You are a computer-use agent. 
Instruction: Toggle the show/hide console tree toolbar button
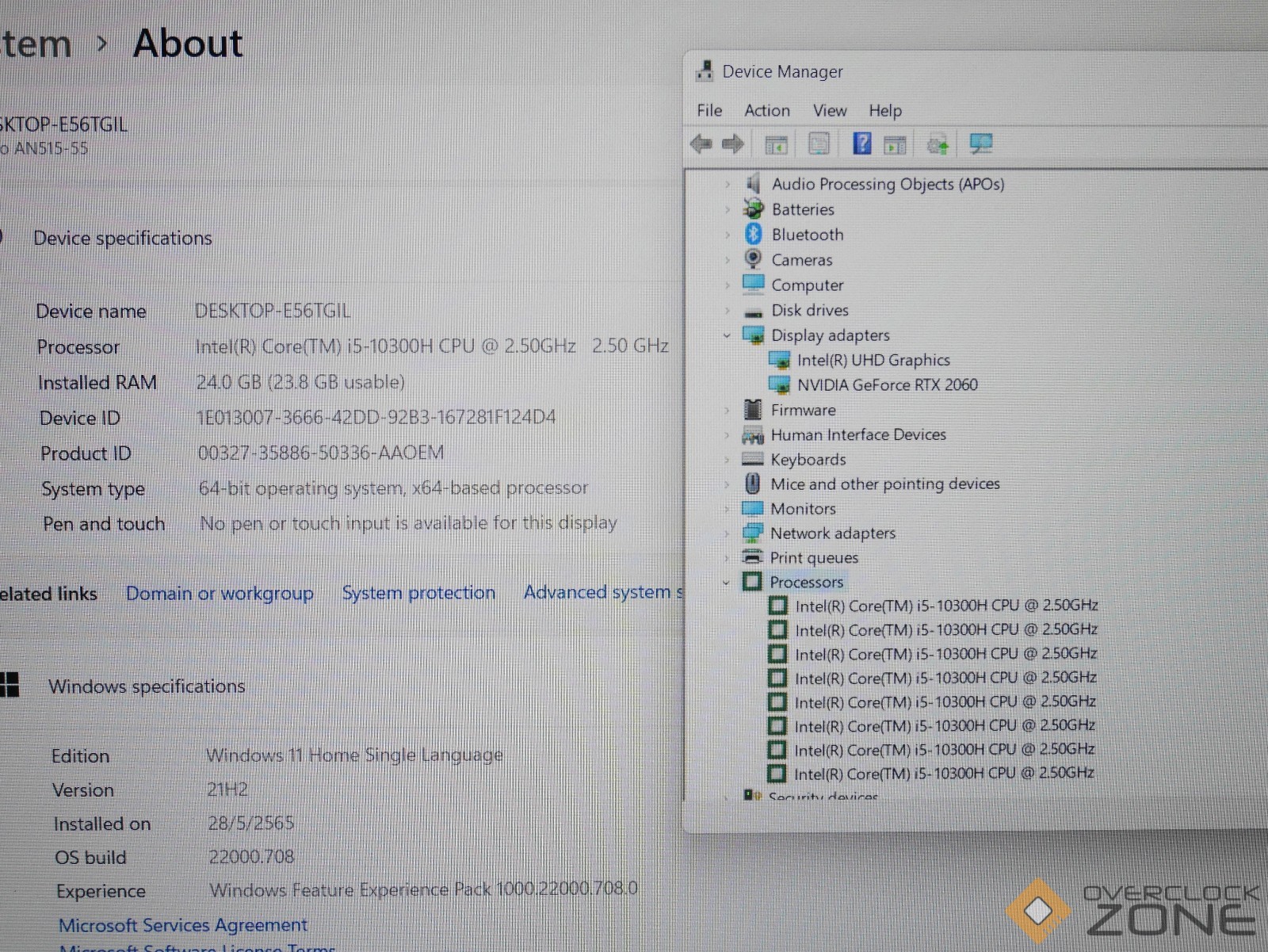776,145
